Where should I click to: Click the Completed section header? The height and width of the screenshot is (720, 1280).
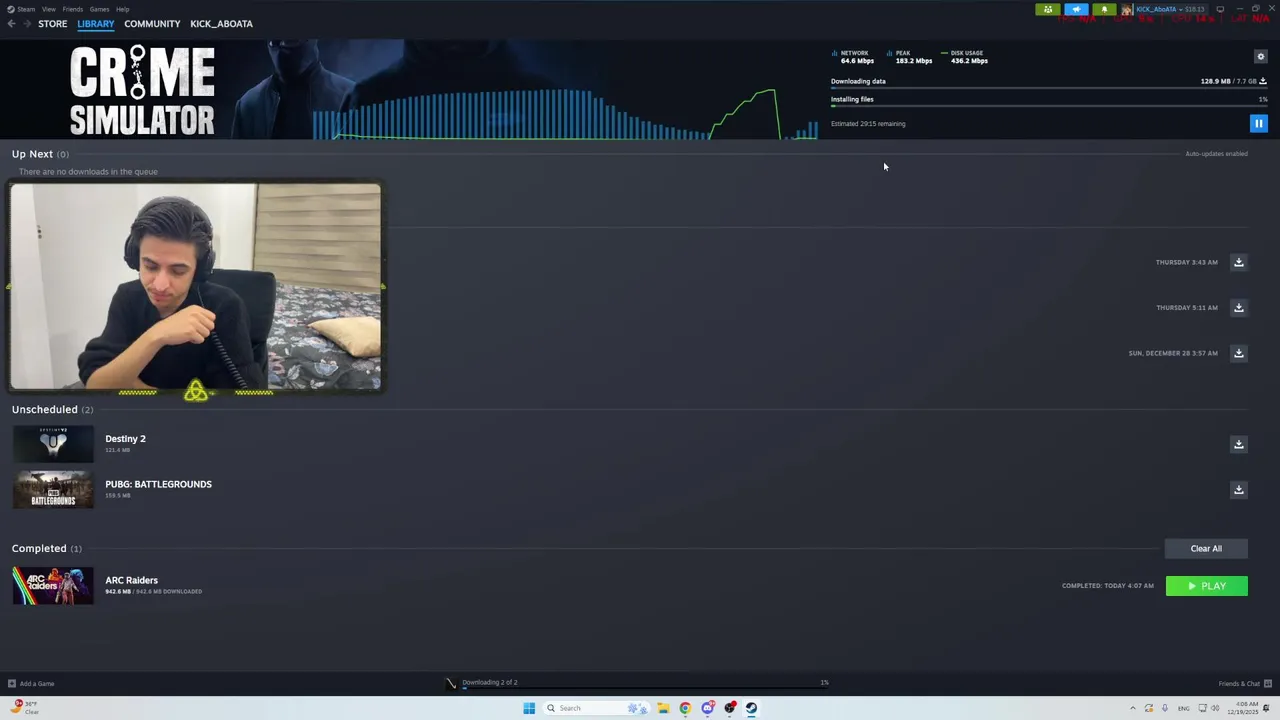pos(47,548)
